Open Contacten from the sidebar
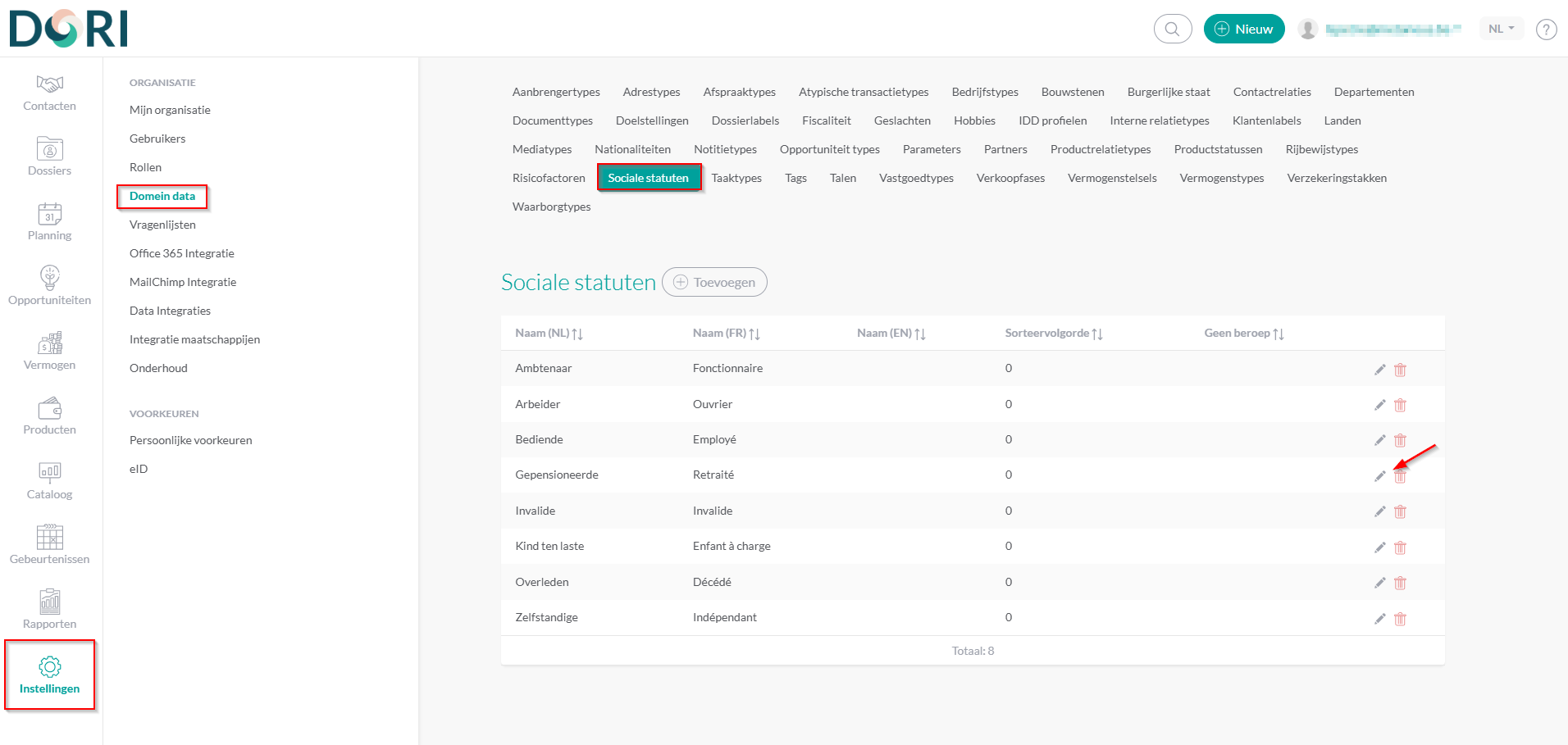Viewport: 1568px width, 745px height. pos(49,93)
